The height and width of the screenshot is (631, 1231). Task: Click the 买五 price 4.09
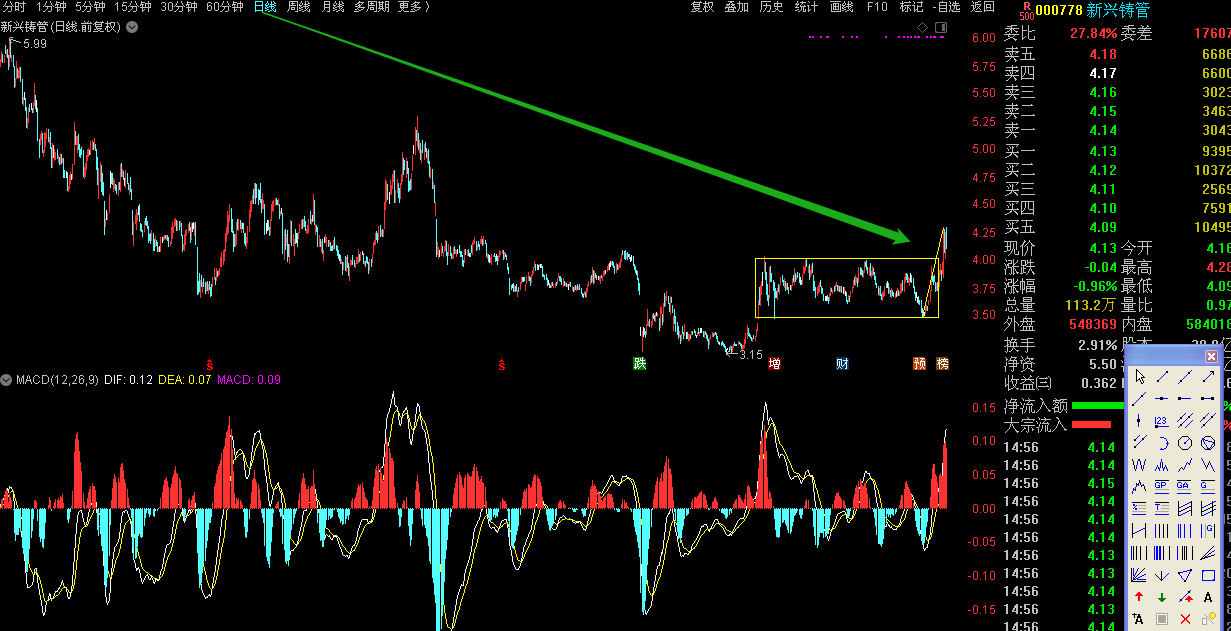1103,227
